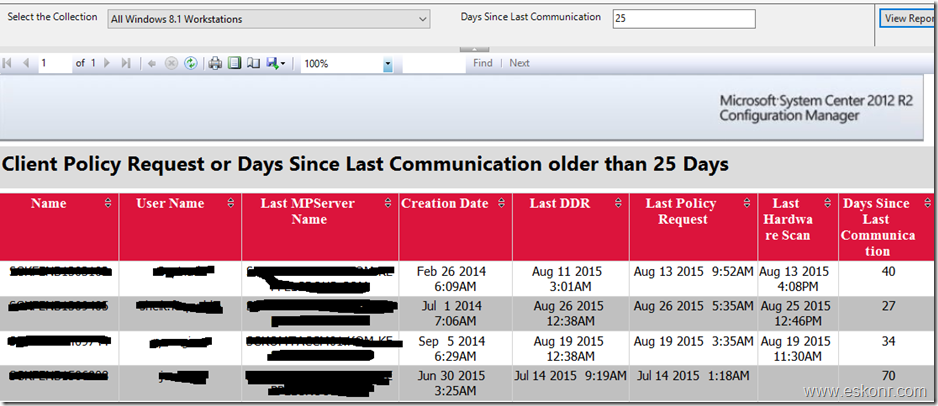Click current page number field
938x406 pixels.
(x=55, y=63)
